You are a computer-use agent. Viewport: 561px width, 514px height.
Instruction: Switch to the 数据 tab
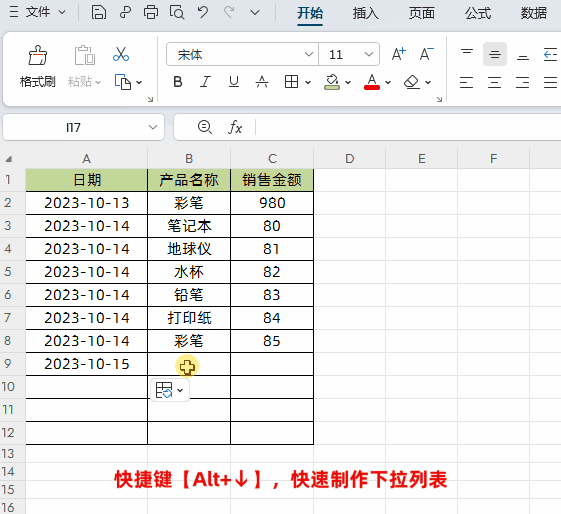point(533,13)
